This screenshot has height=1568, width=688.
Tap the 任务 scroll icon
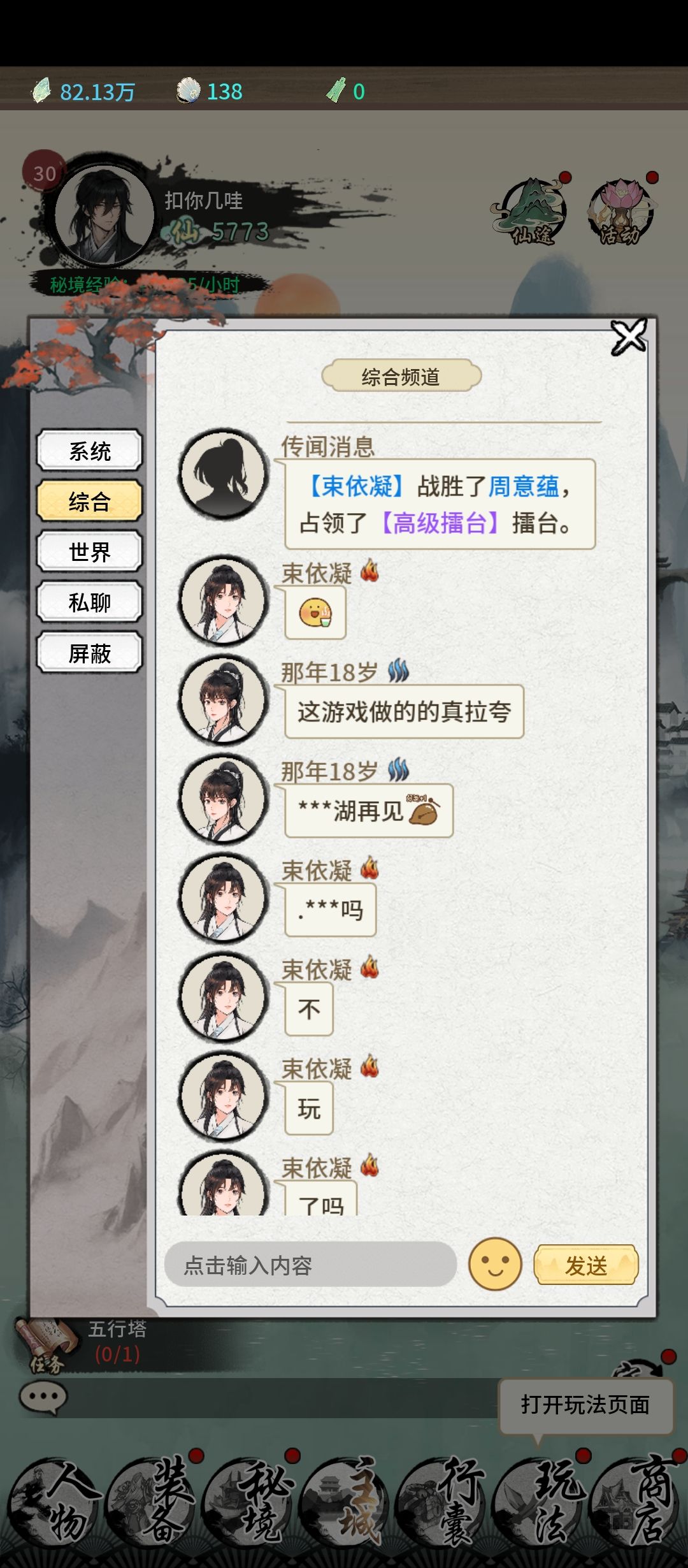(x=45, y=1345)
